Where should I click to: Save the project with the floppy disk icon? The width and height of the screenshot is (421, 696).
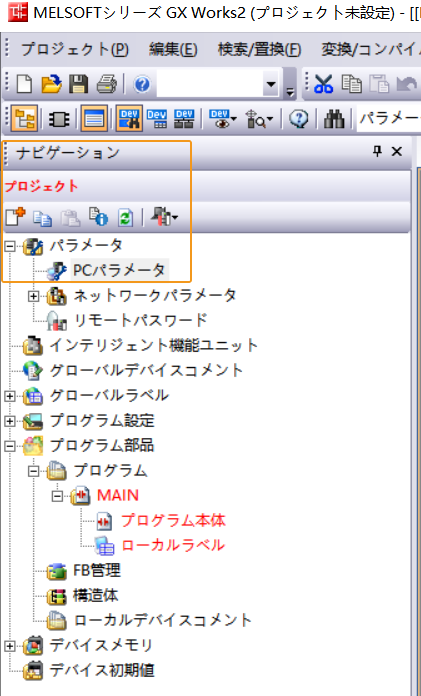(x=79, y=83)
